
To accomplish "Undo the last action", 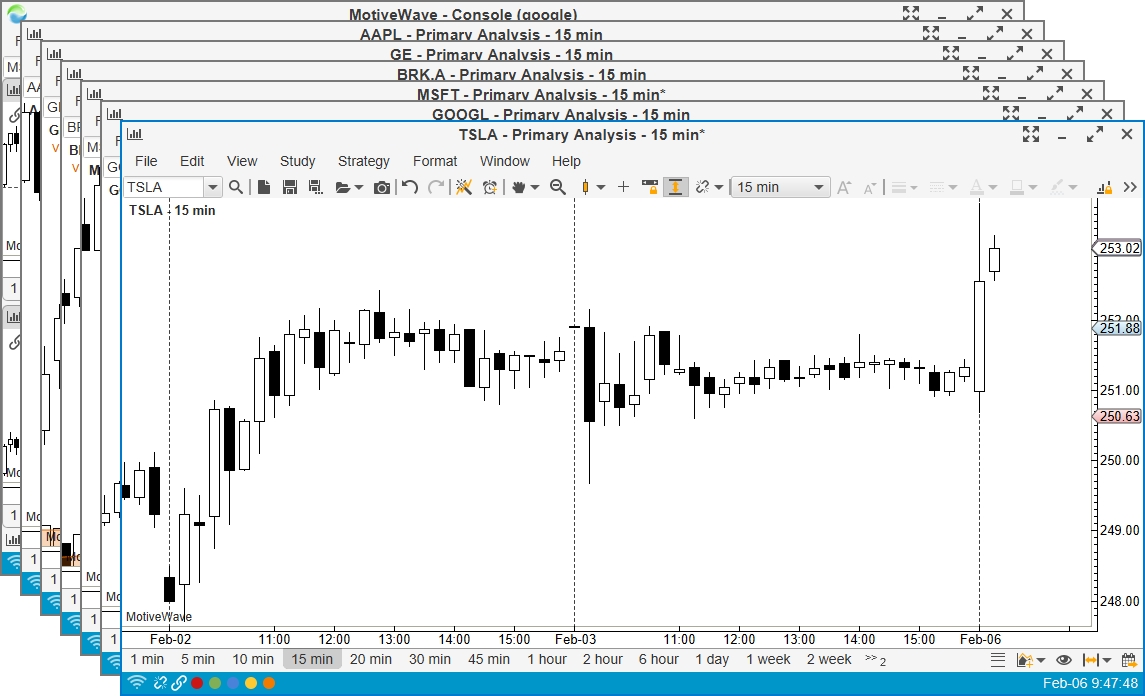I will tap(410, 187).
